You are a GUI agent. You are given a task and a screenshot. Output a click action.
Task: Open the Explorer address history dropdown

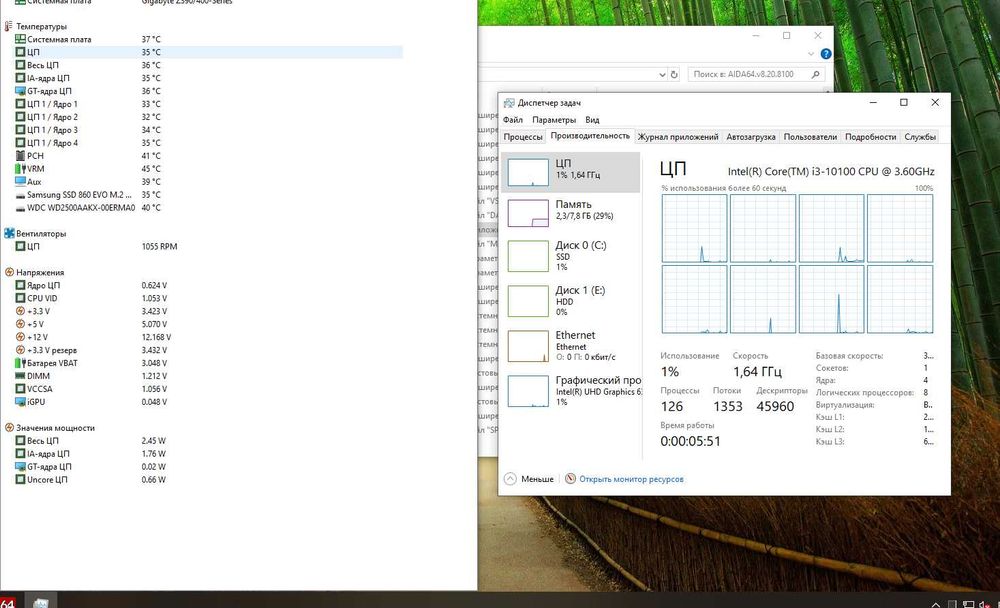point(662,75)
